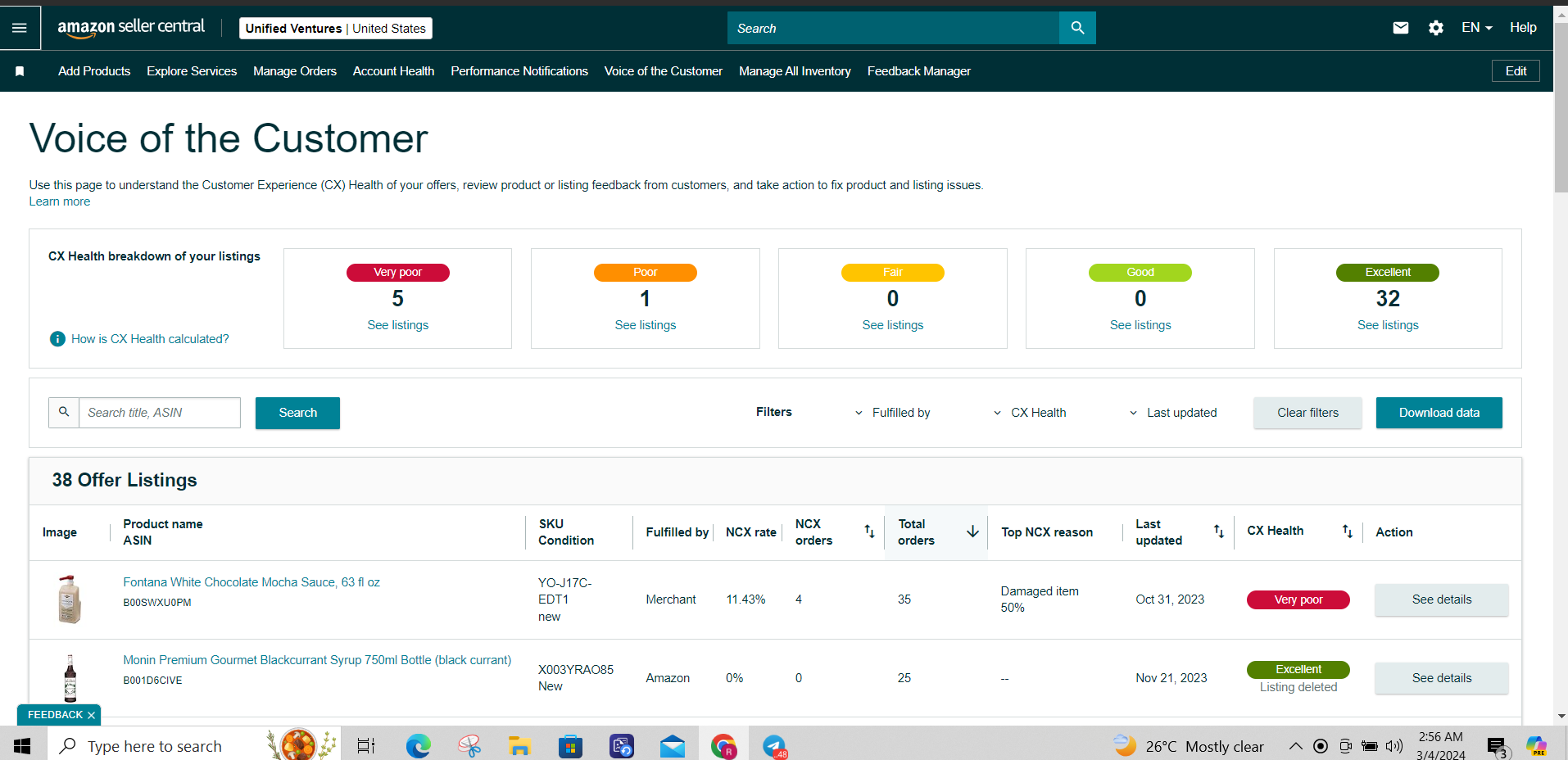
Task: Open the Windows notification center icon
Action: tap(1498, 748)
